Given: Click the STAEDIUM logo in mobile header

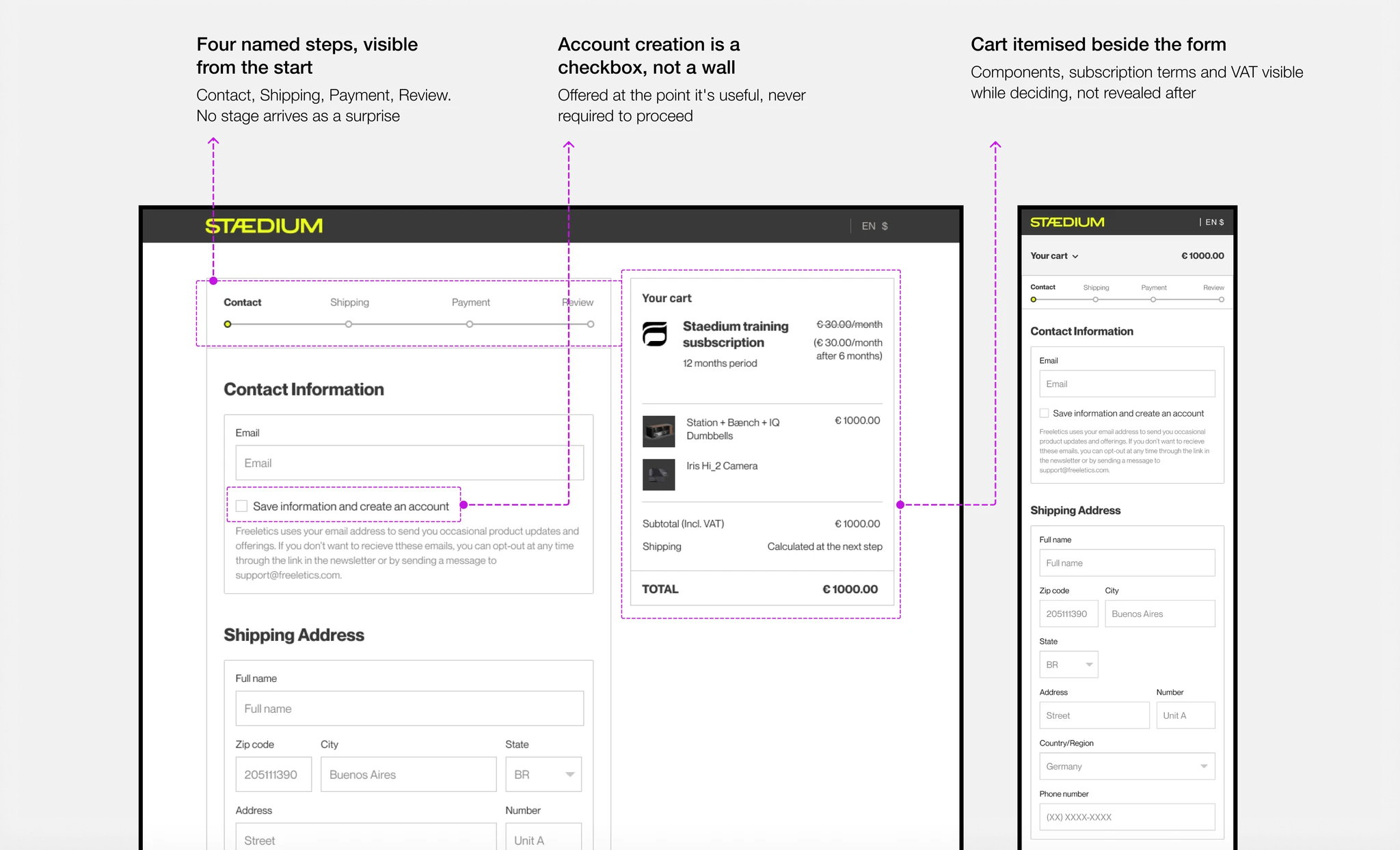Looking at the screenshot, I should point(1067,222).
